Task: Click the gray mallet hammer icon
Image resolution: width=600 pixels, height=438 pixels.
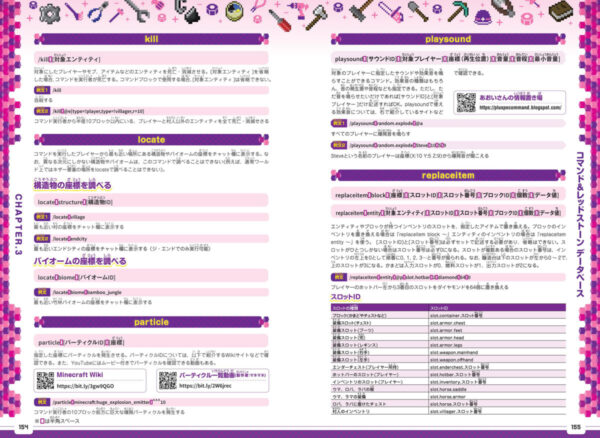Action: click(360, 9)
